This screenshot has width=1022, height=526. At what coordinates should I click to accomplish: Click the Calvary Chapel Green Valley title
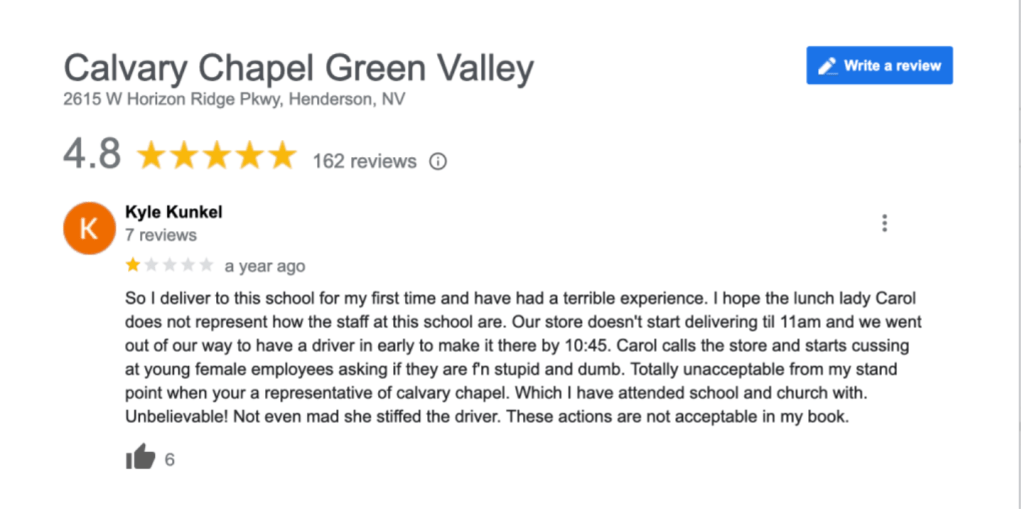click(x=298, y=68)
